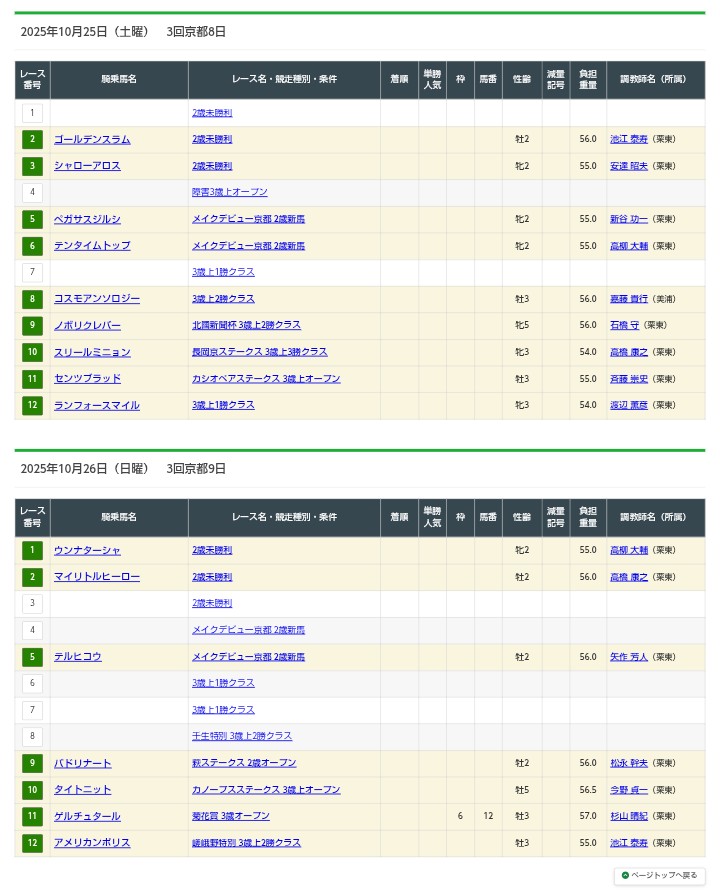Open horse link パドリナート
Screen dimensions: 720x893
point(83,763)
